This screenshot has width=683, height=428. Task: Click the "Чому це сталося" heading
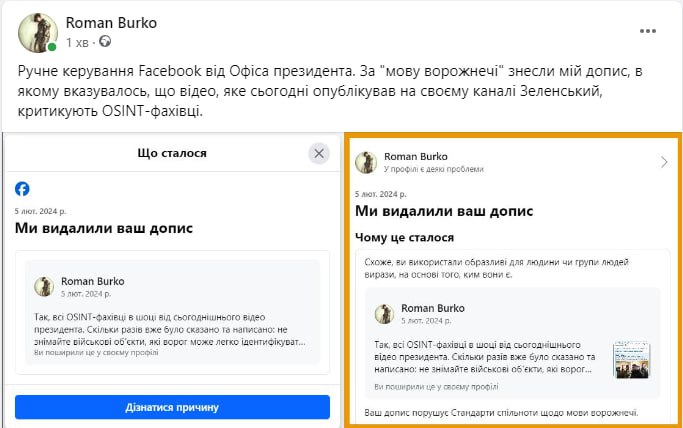(x=405, y=238)
